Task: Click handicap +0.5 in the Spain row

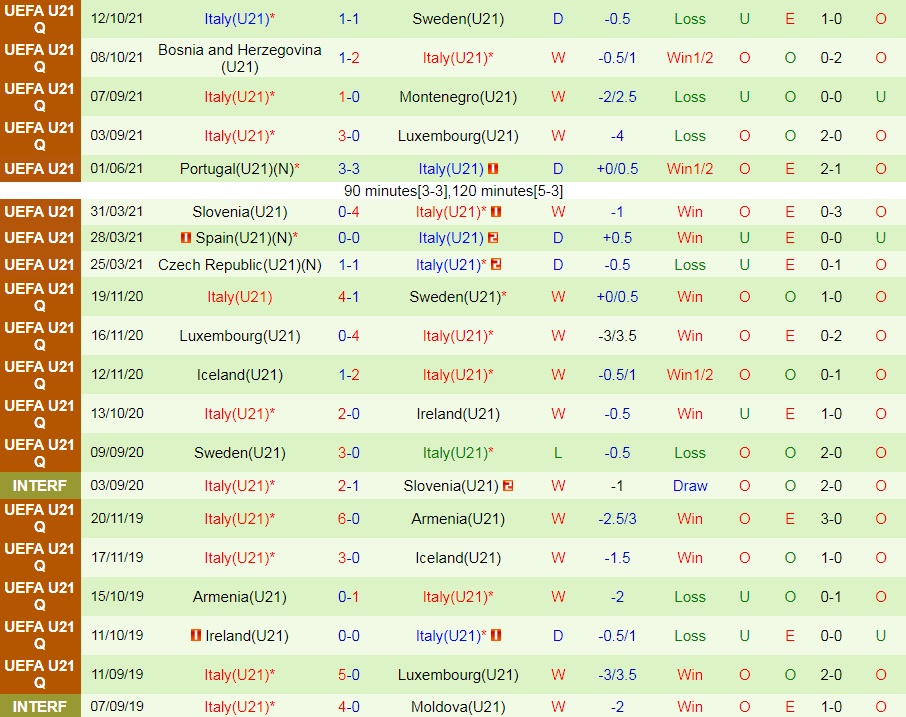Action: [x=617, y=237]
